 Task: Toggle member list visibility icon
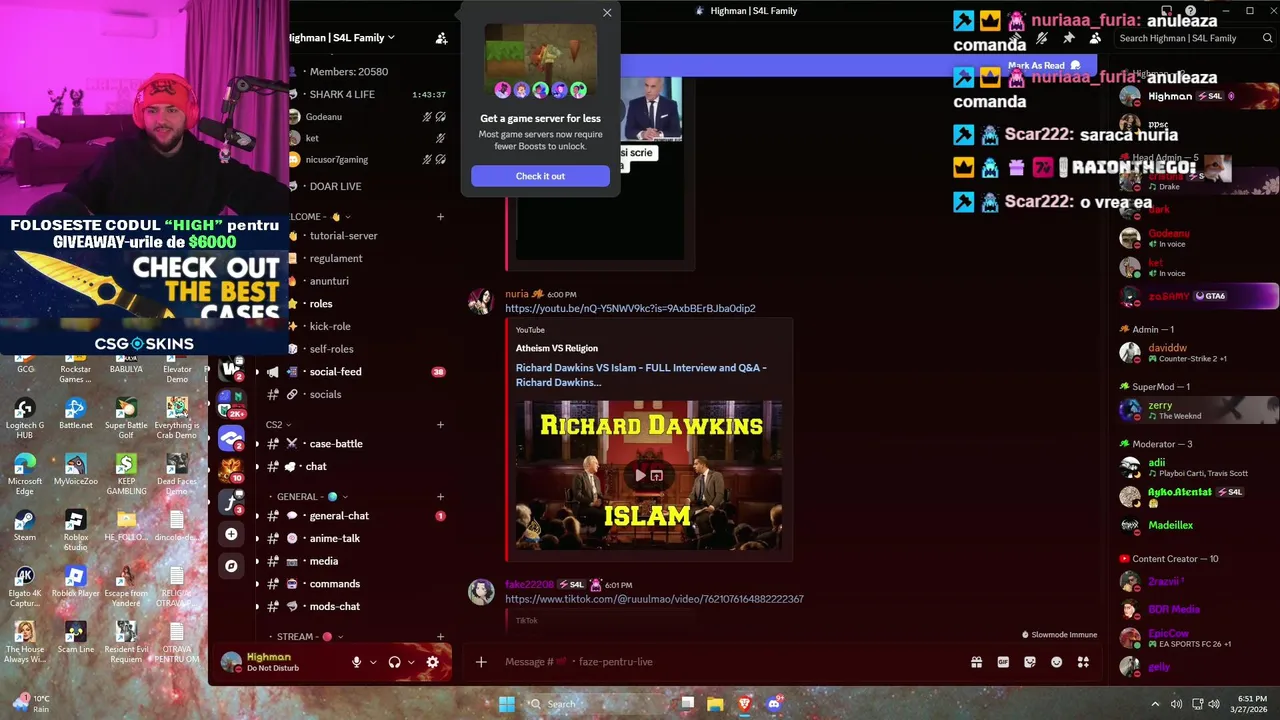click(x=1095, y=38)
